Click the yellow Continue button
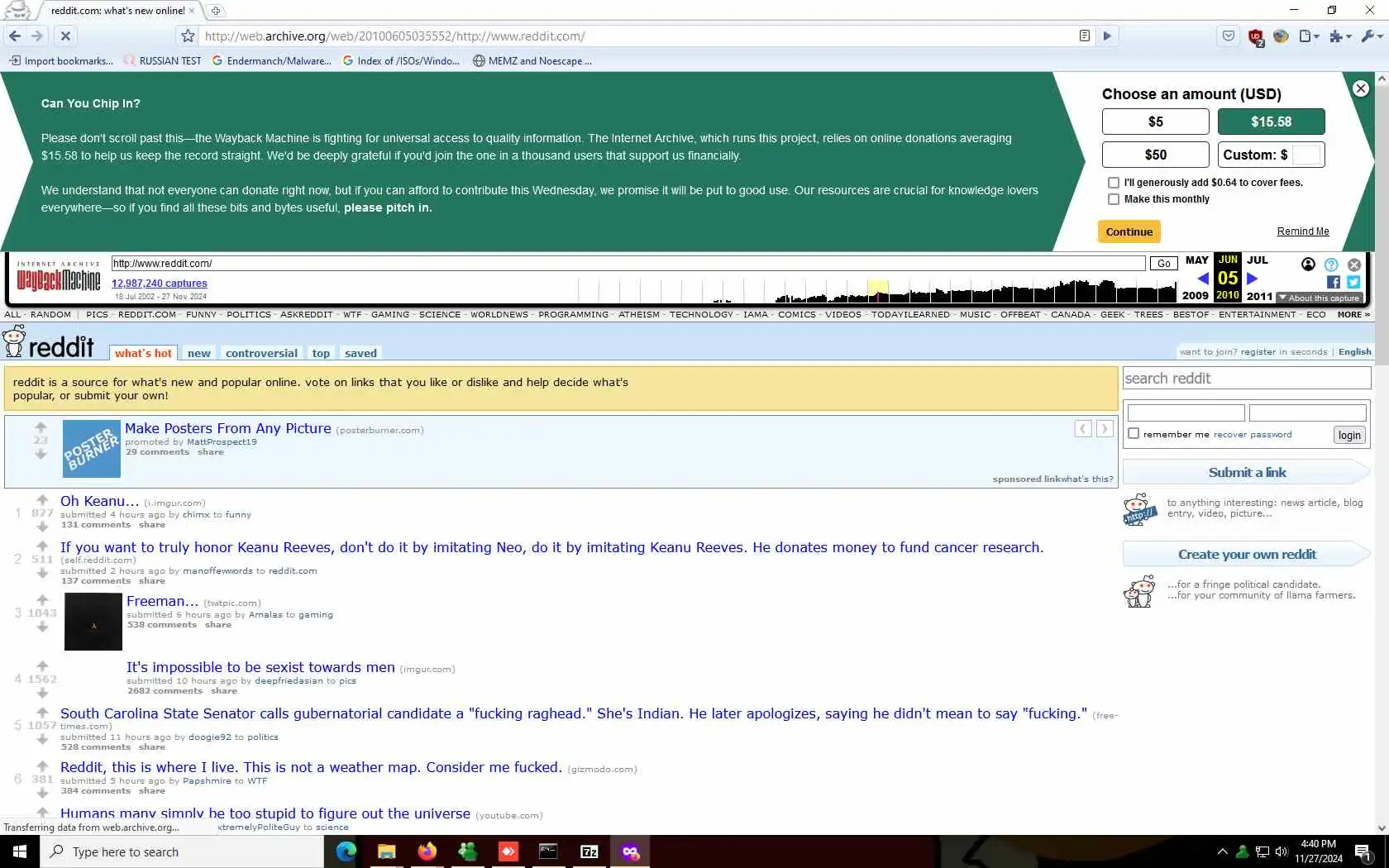Screen dimensions: 1389x868 tap(1129, 231)
